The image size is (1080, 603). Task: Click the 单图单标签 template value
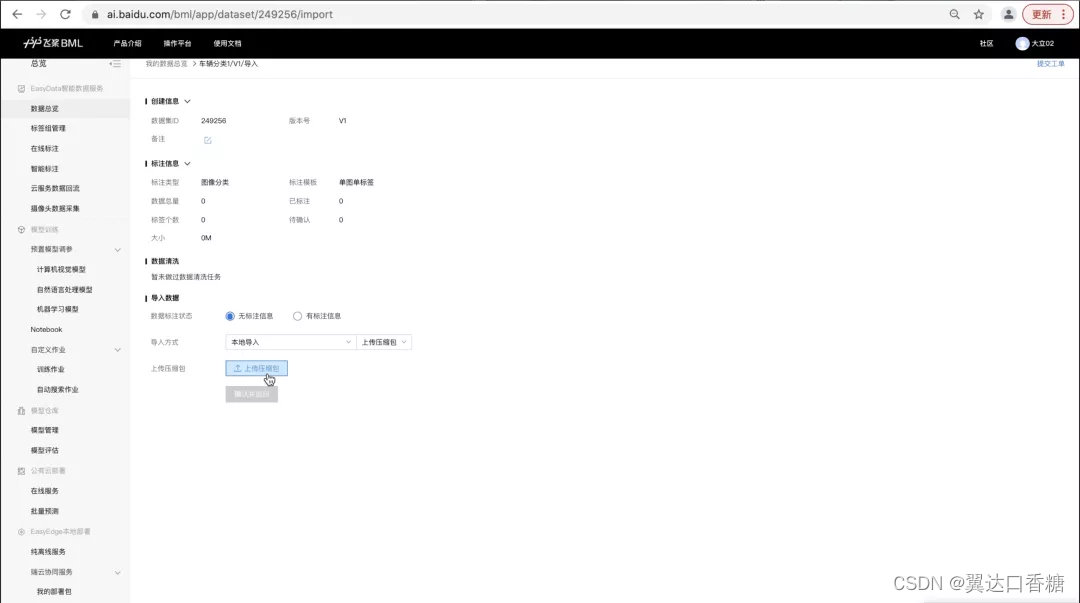tap(356, 183)
